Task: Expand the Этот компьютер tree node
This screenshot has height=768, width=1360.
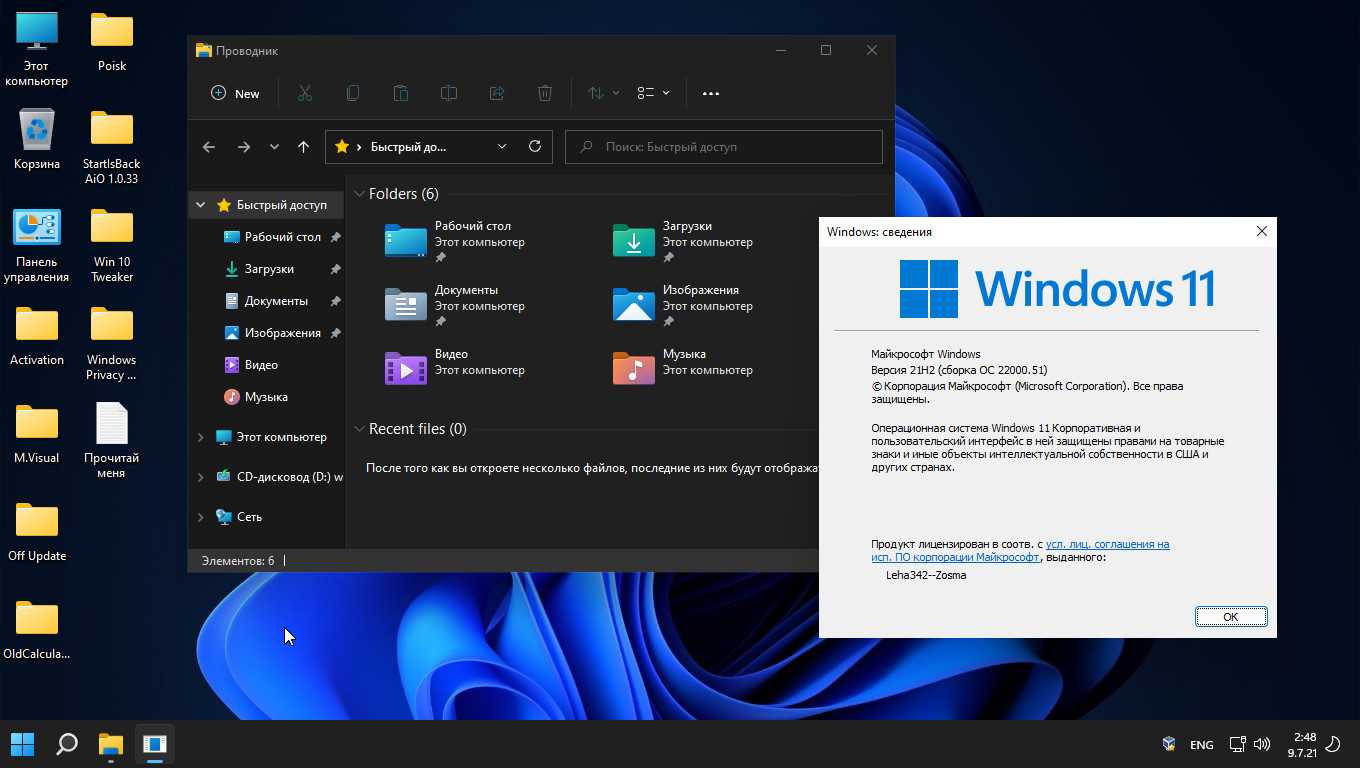Action: click(200, 437)
